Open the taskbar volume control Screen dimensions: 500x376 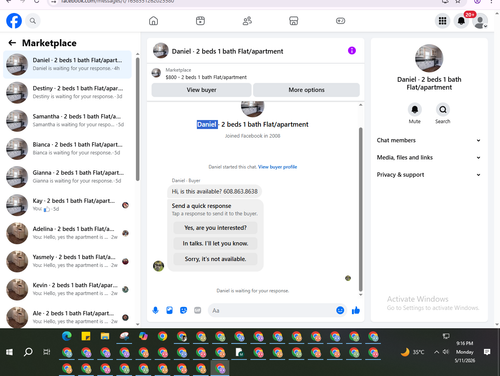446,352
